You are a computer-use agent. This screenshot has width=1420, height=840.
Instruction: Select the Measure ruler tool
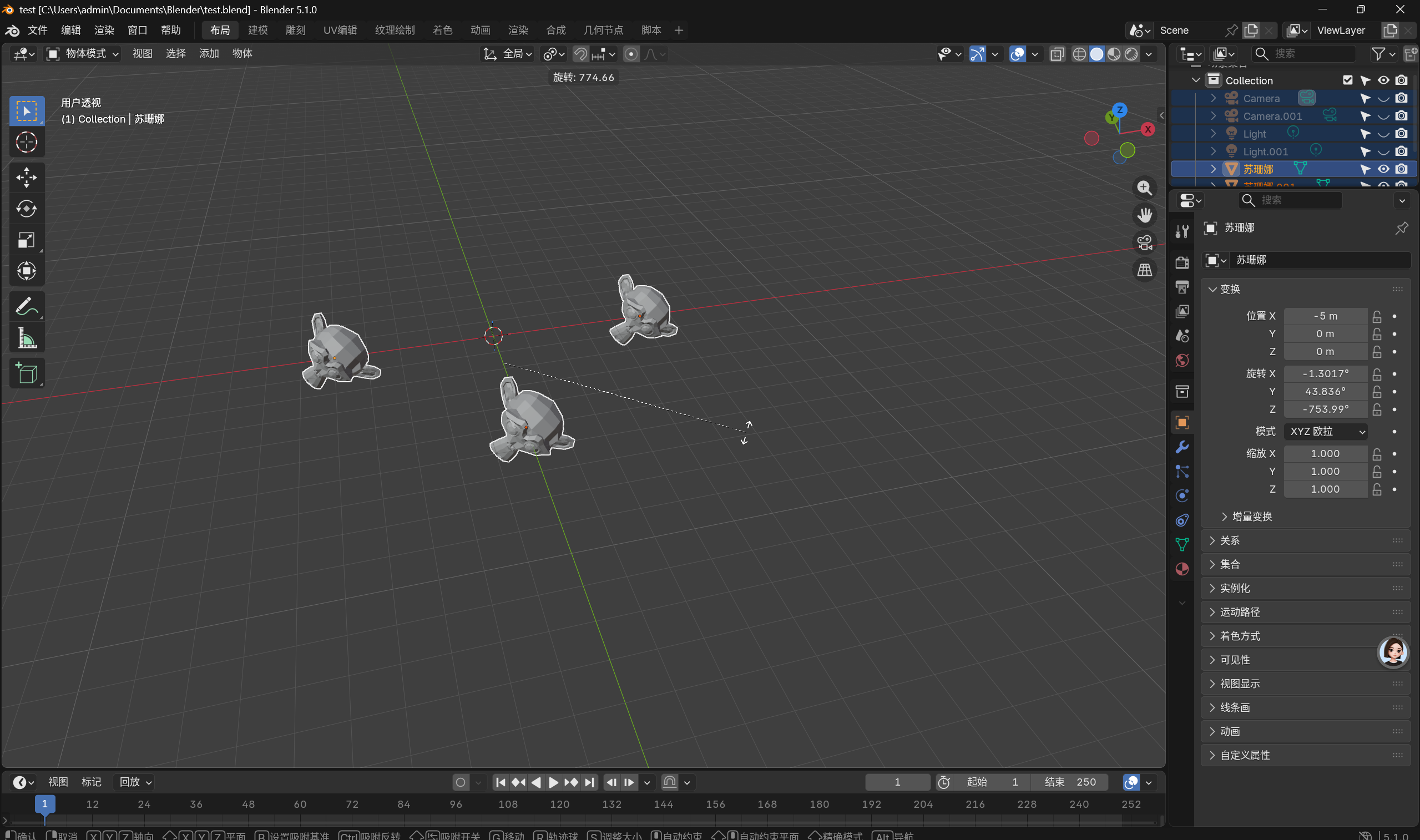pyautogui.click(x=26, y=338)
